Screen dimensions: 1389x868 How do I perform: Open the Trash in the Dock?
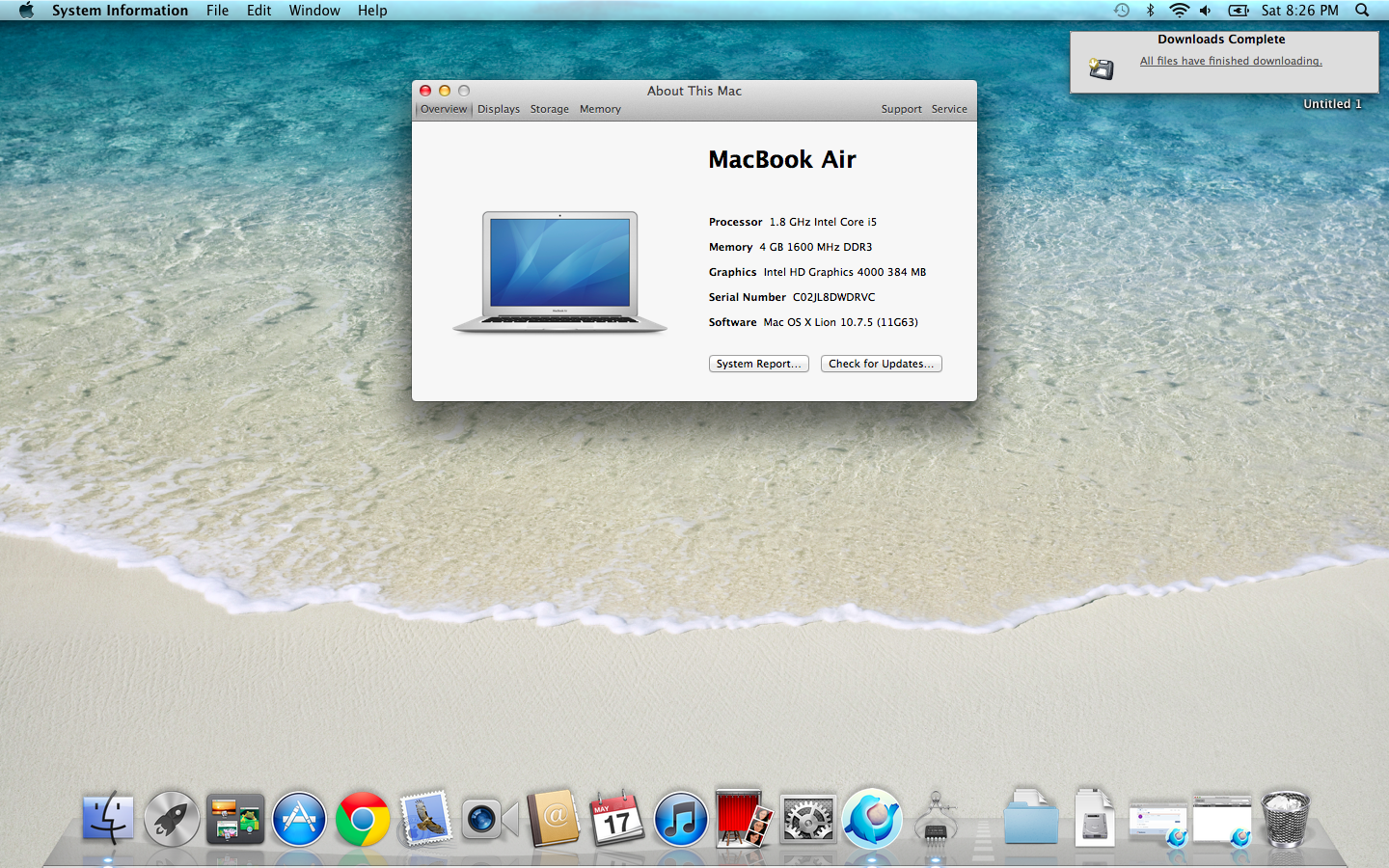[x=1286, y=819]
